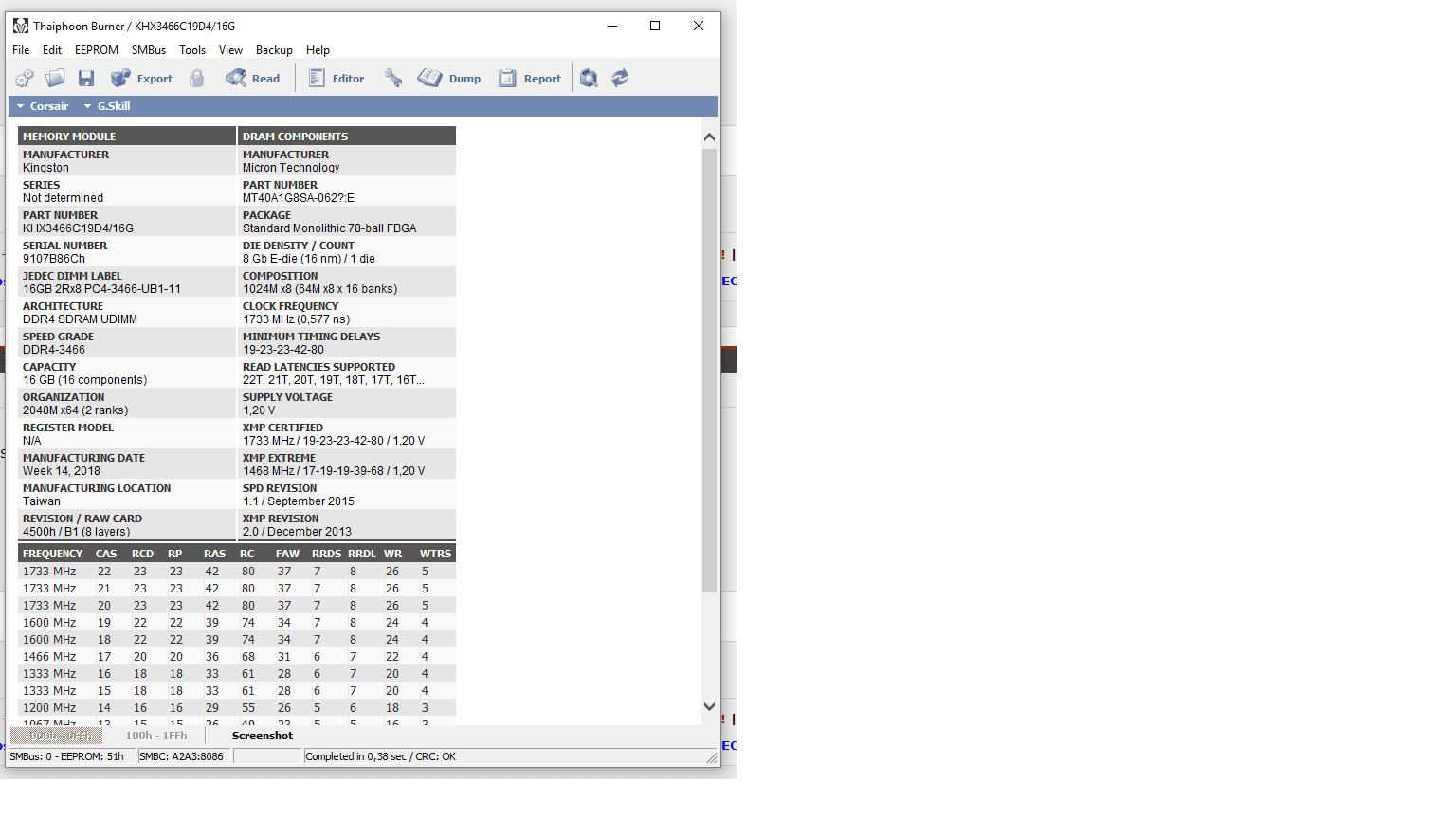Click the DDR4 SDRAM UDIMM architecture value
Screen dimensions: 1456x819
80,319
